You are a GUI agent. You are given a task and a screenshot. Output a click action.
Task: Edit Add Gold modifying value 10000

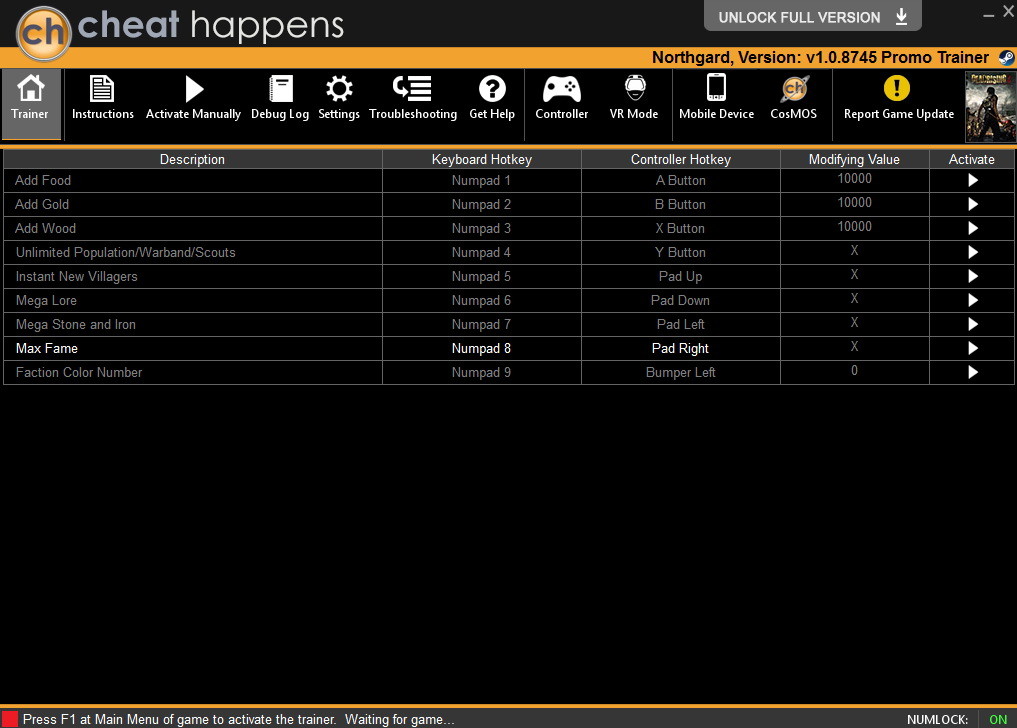tap(854, 203)
